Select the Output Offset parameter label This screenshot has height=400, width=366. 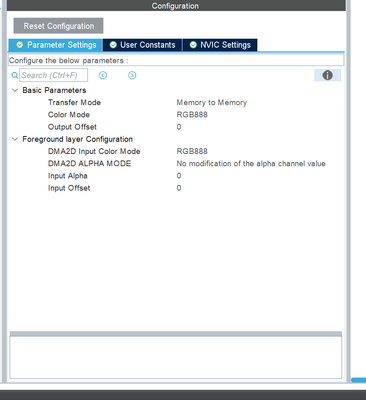72,127
